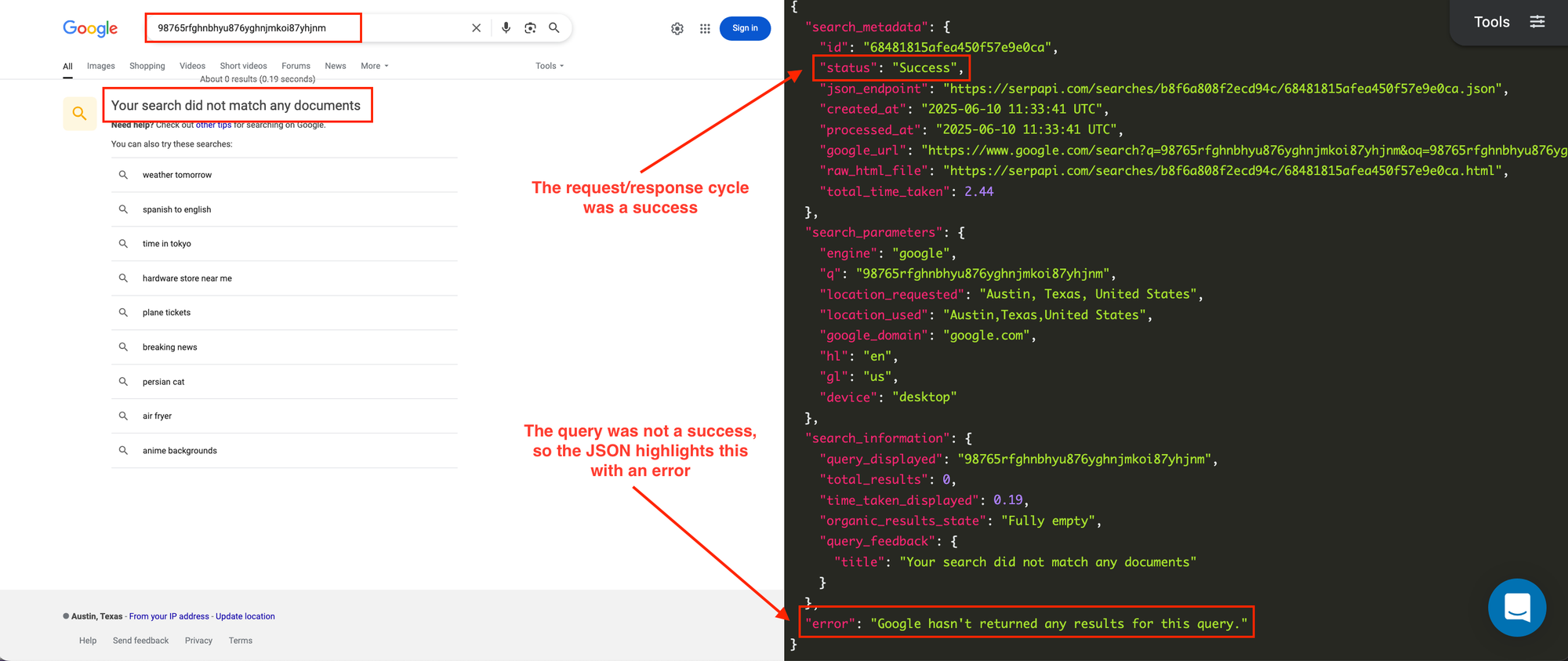Click search icon beside time in tokyo
The width and height of the screenshot is (1568, 661).
pos(123,244)
